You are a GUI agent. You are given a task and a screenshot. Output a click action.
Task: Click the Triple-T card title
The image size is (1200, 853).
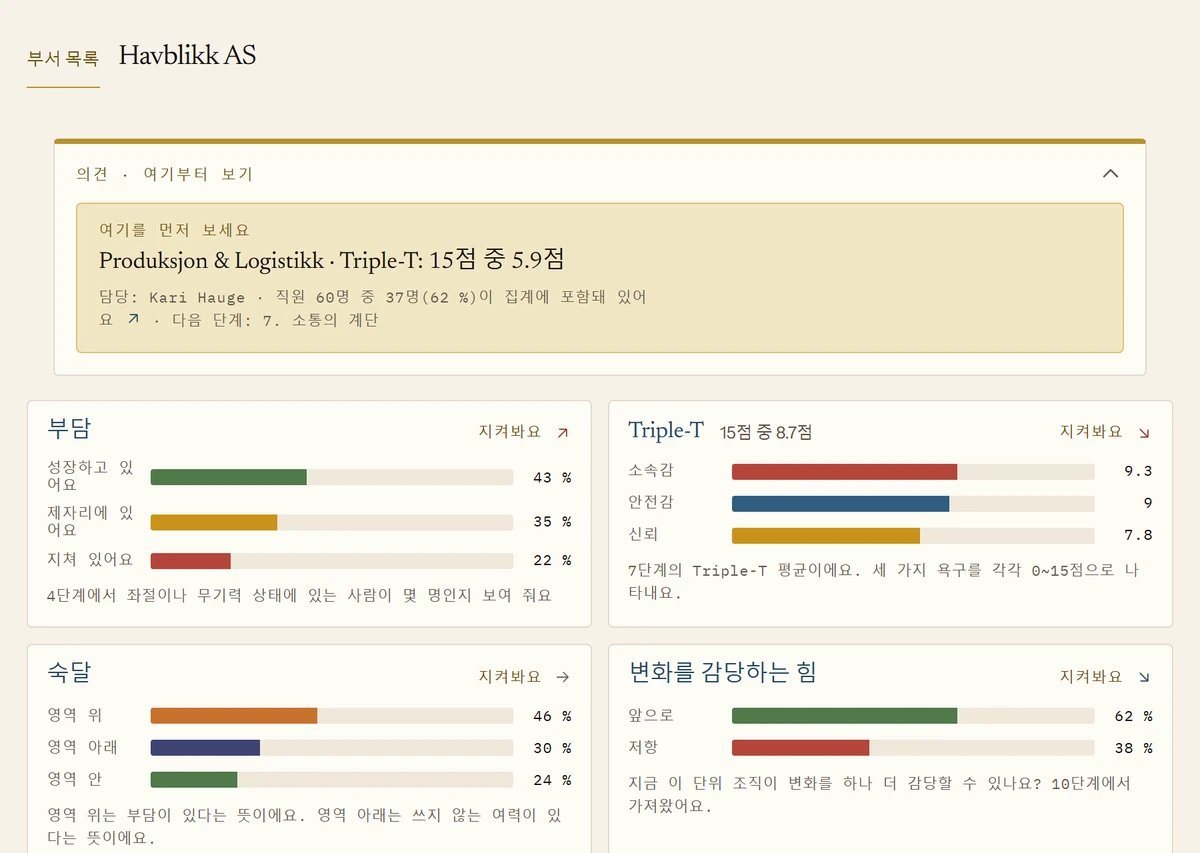[666, 430]
